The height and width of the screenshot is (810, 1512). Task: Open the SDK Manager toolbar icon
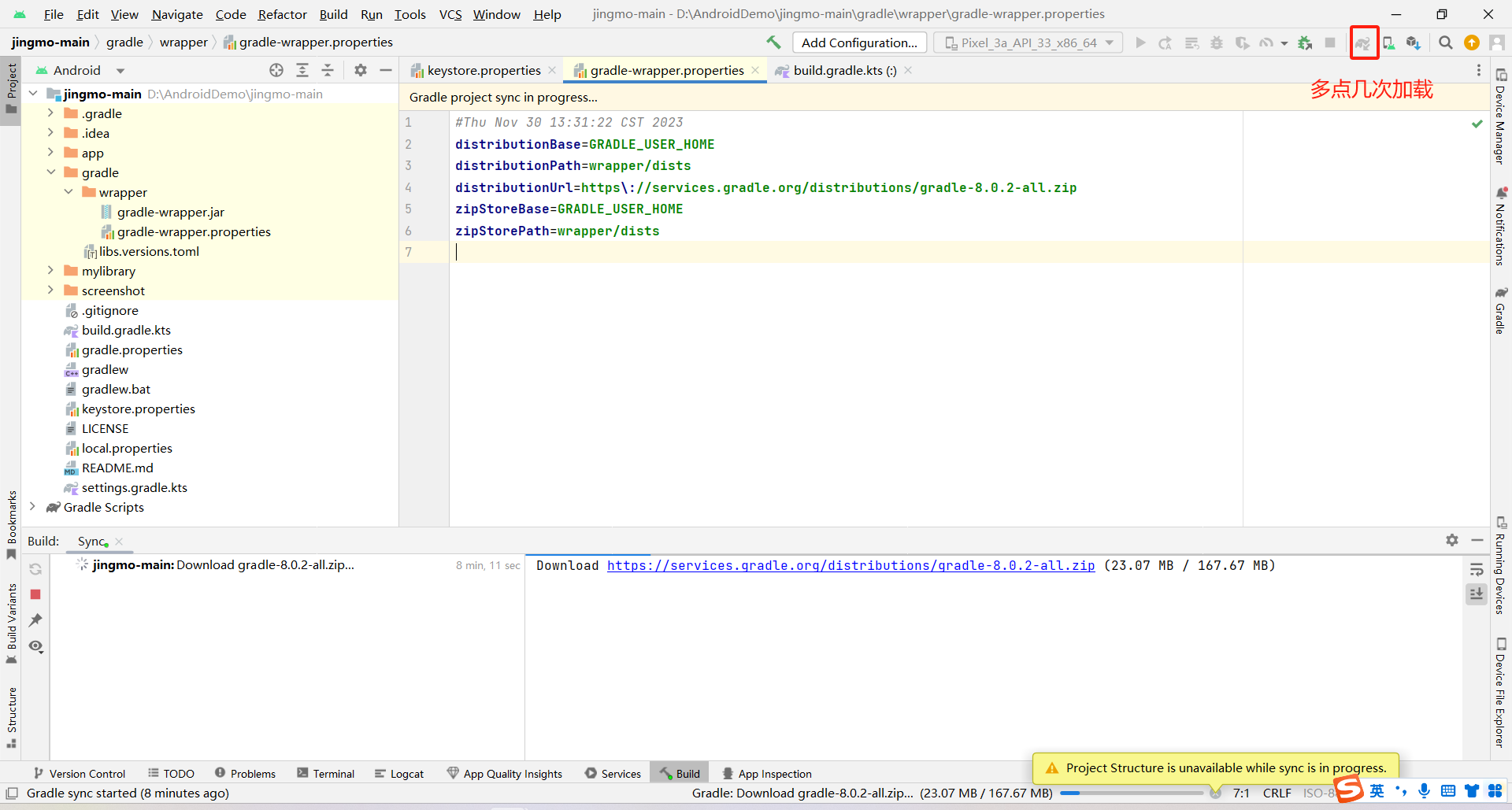coord(1414,43)
